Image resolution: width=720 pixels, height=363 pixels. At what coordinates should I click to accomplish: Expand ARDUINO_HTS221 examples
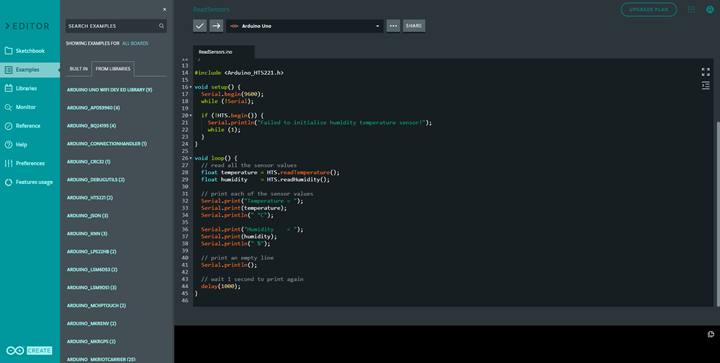point(90,198)
